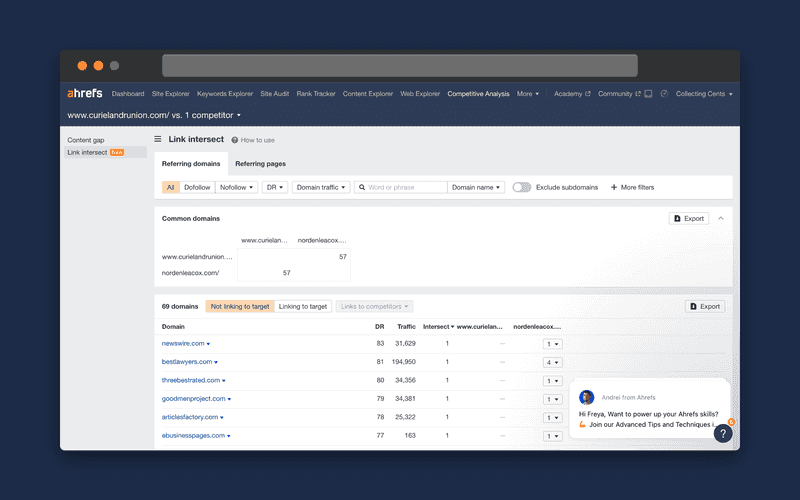Click the ahrefs logo
This screenshot has height=500, width=800.
point(85,93)
